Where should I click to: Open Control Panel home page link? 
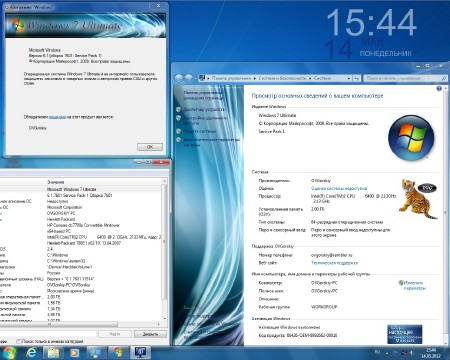[203, 95]
